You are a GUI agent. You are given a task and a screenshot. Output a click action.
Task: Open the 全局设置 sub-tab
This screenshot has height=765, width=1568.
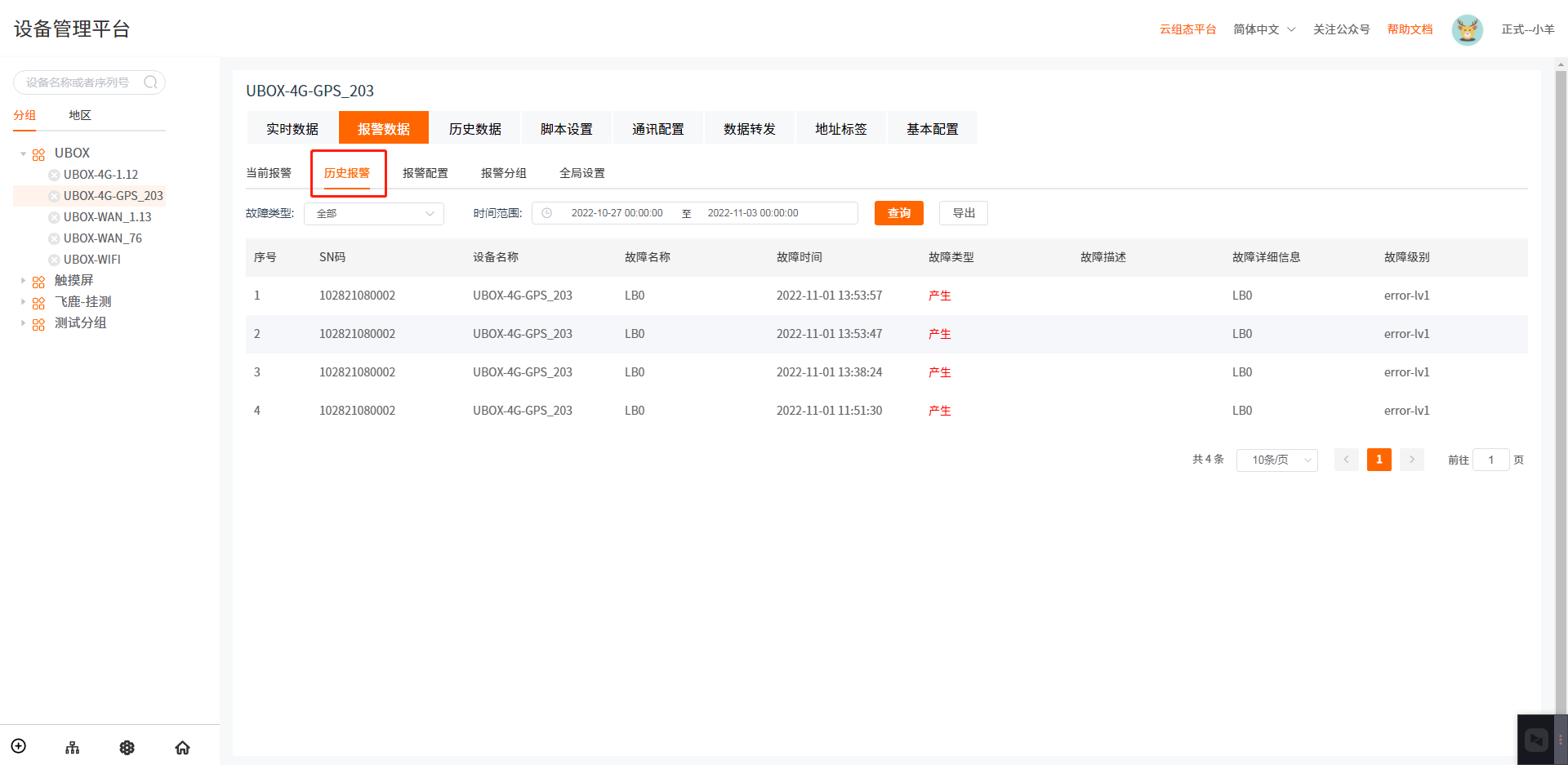click(582, 173)
